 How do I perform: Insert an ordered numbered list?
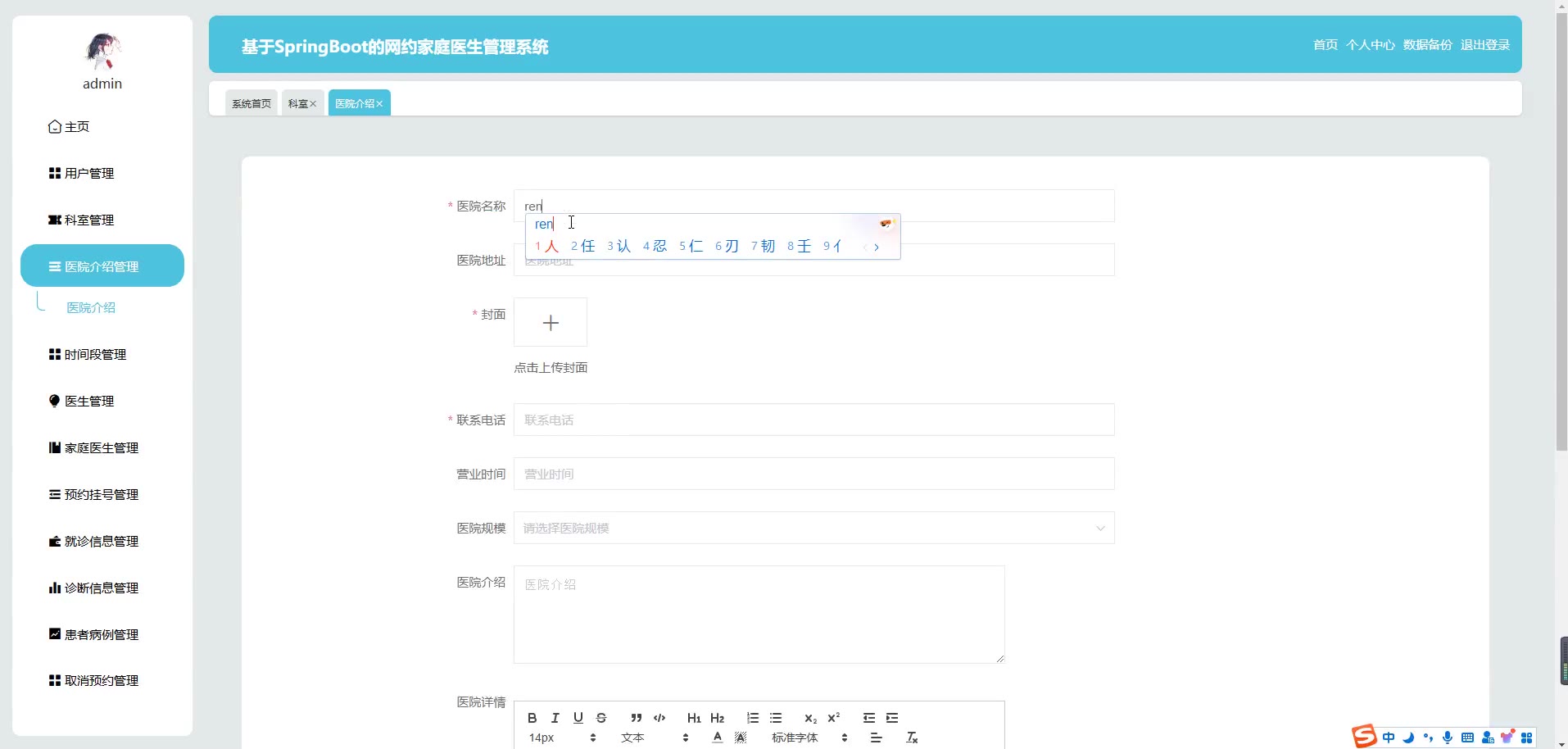753,718
